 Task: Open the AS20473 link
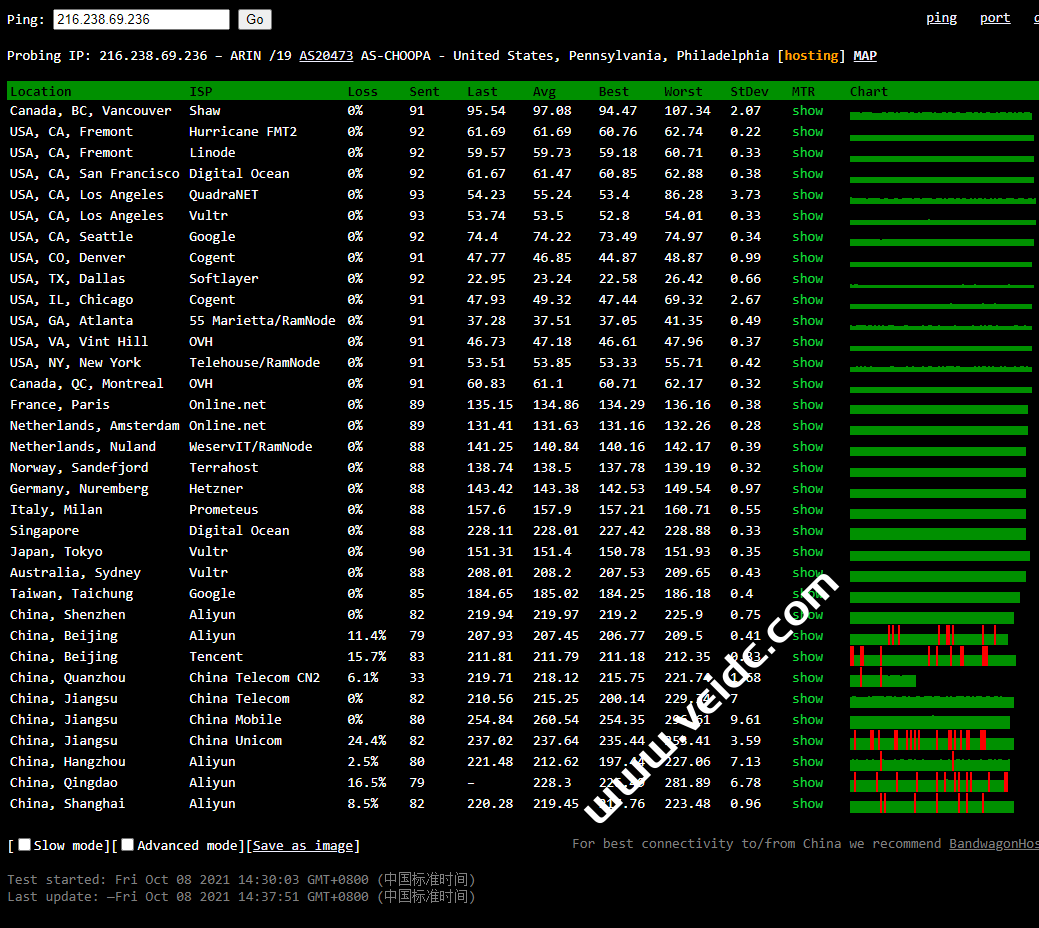326,56
